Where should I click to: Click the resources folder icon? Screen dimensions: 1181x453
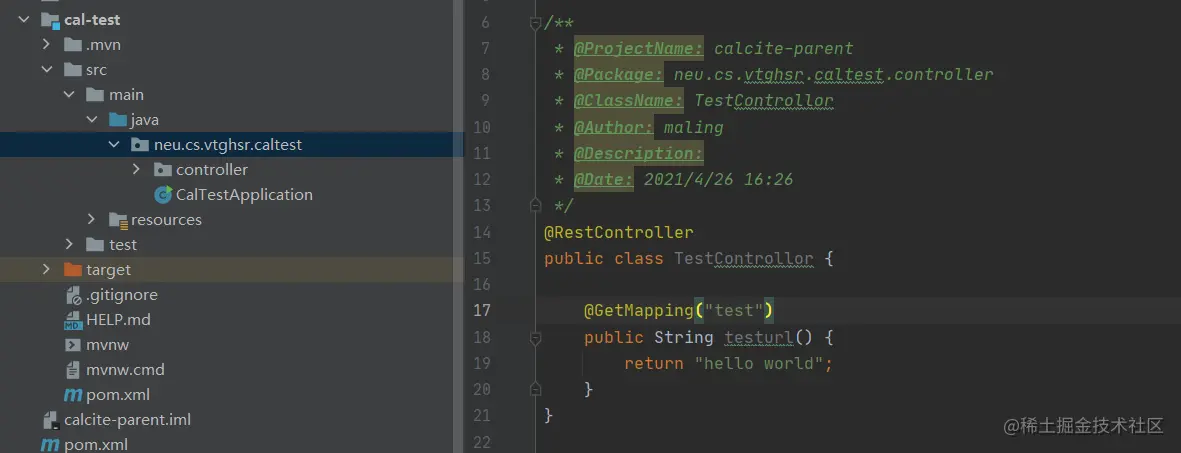pos(118,220)
